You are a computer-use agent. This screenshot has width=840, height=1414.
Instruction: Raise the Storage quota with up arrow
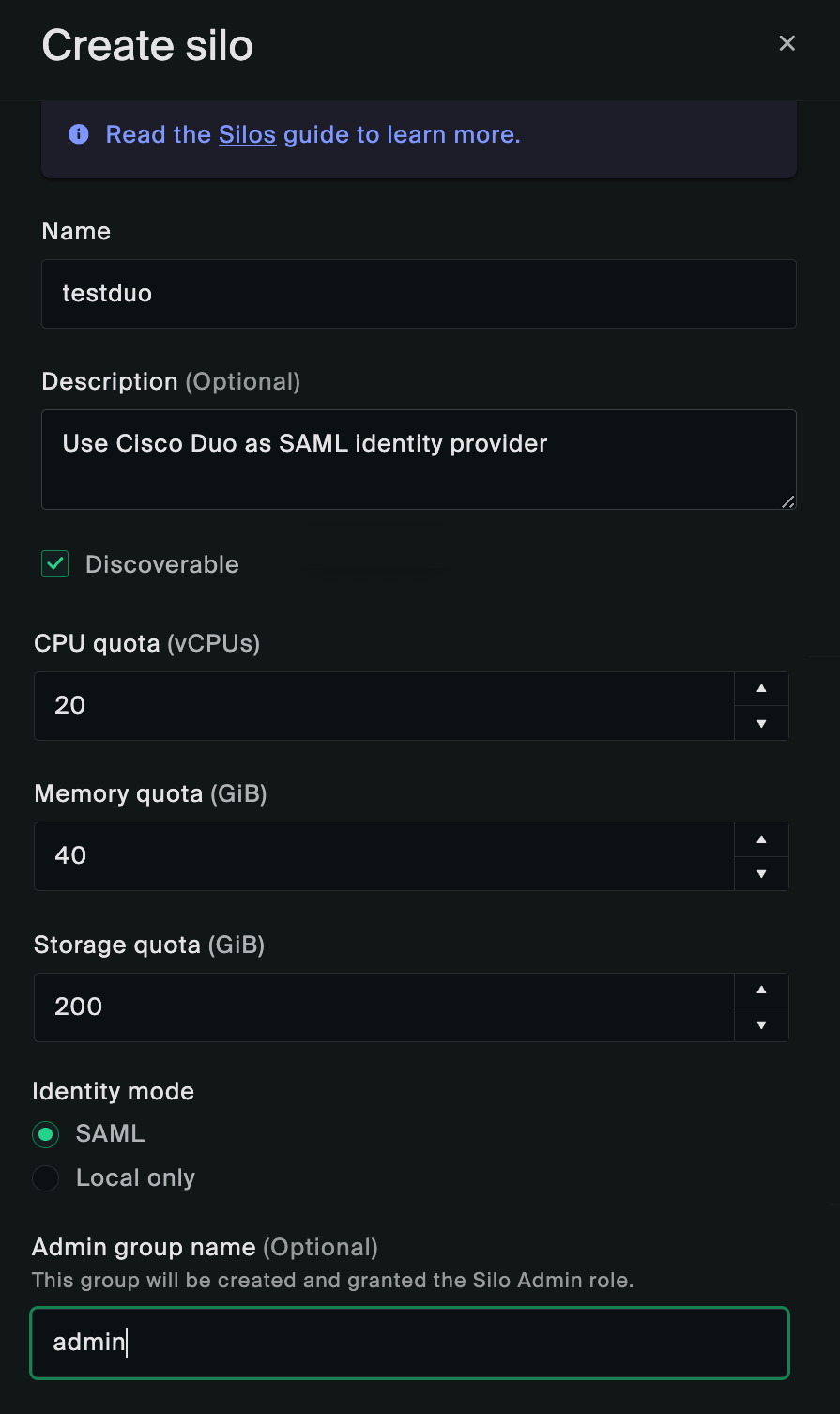pyautogui.click(x=761, y=990)
